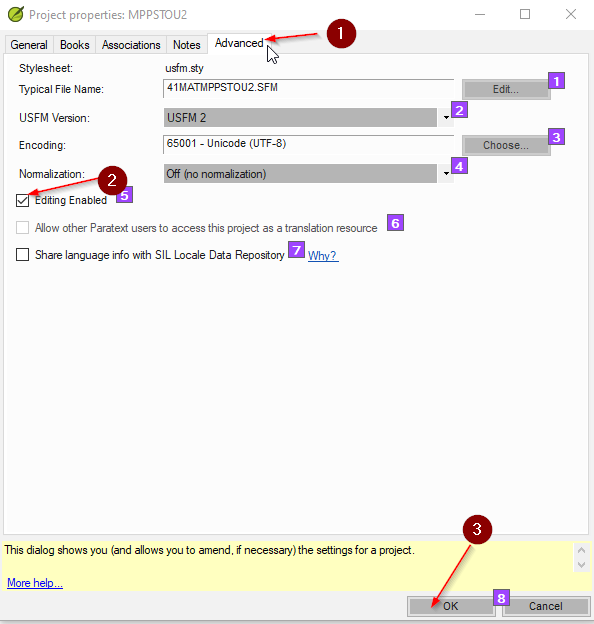The image size is (594, 624).
Task: Open the Associations tab
Action: 131,45
